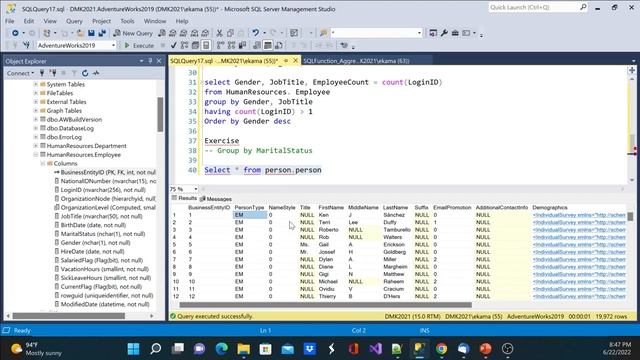Close the SQLQuery17.sql tab
Screen dimensions: 640x360
point(296,61)
